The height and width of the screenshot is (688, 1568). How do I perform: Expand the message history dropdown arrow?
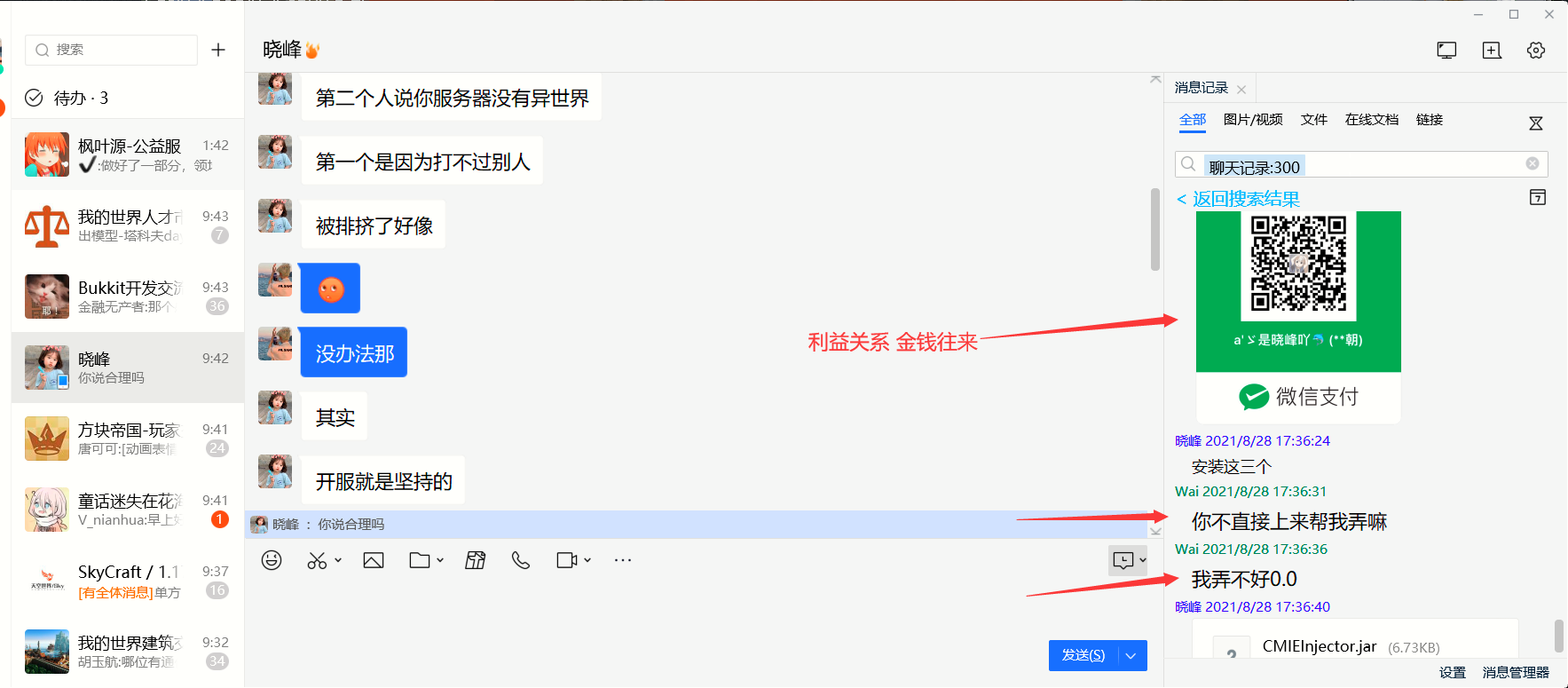[x=1143, y=560]
